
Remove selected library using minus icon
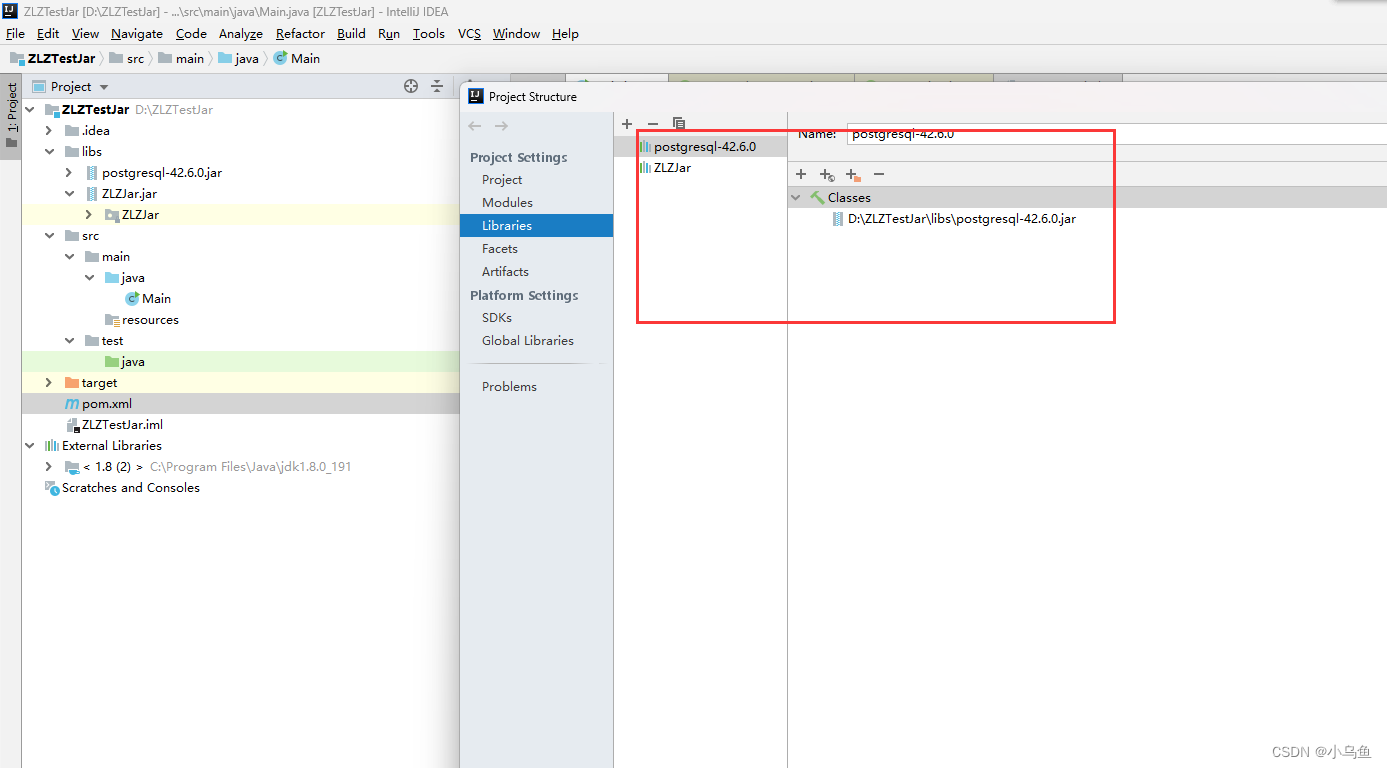653,124
